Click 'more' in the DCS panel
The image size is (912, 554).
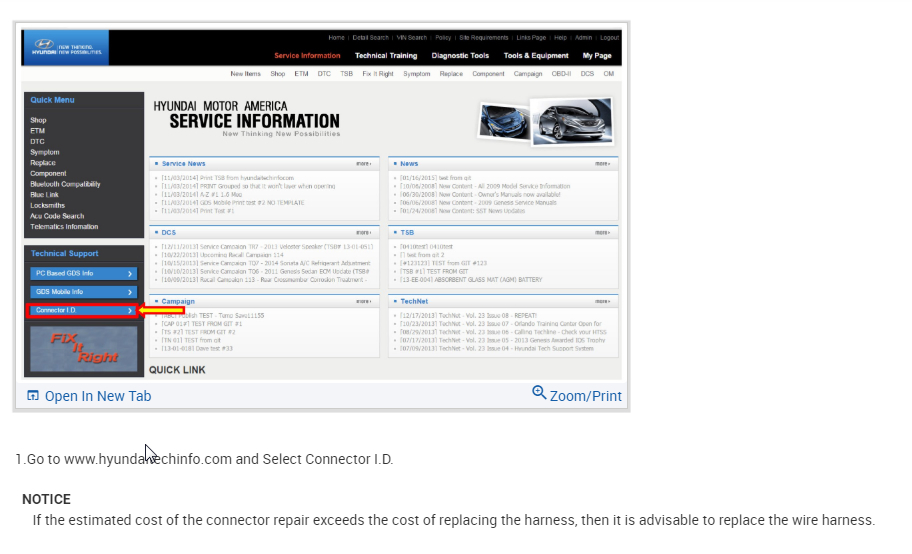point(364,233)
